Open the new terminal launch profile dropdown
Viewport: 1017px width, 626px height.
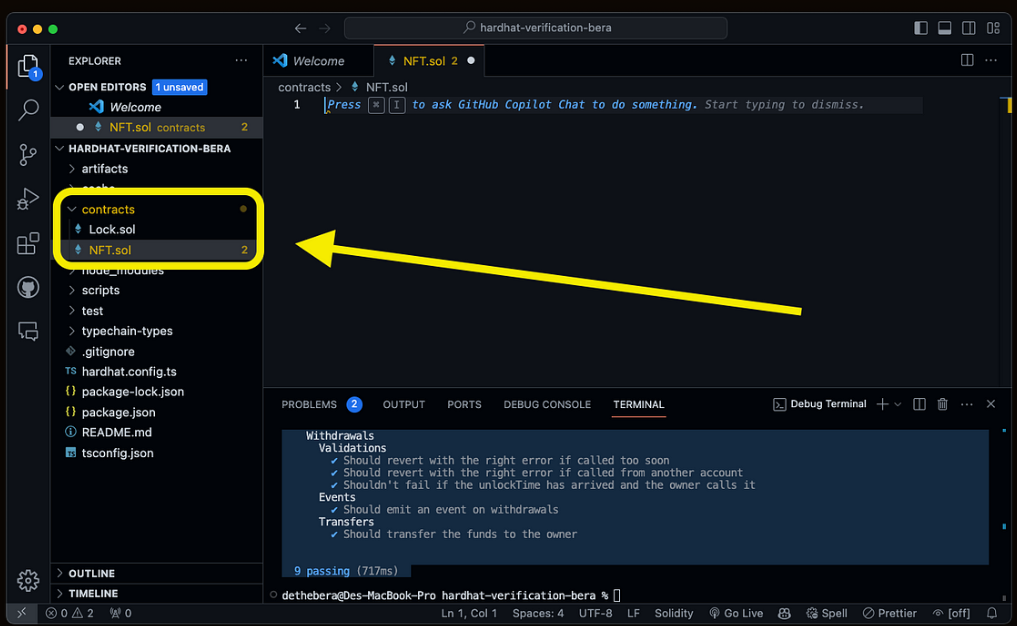click(x=898, y=404)
